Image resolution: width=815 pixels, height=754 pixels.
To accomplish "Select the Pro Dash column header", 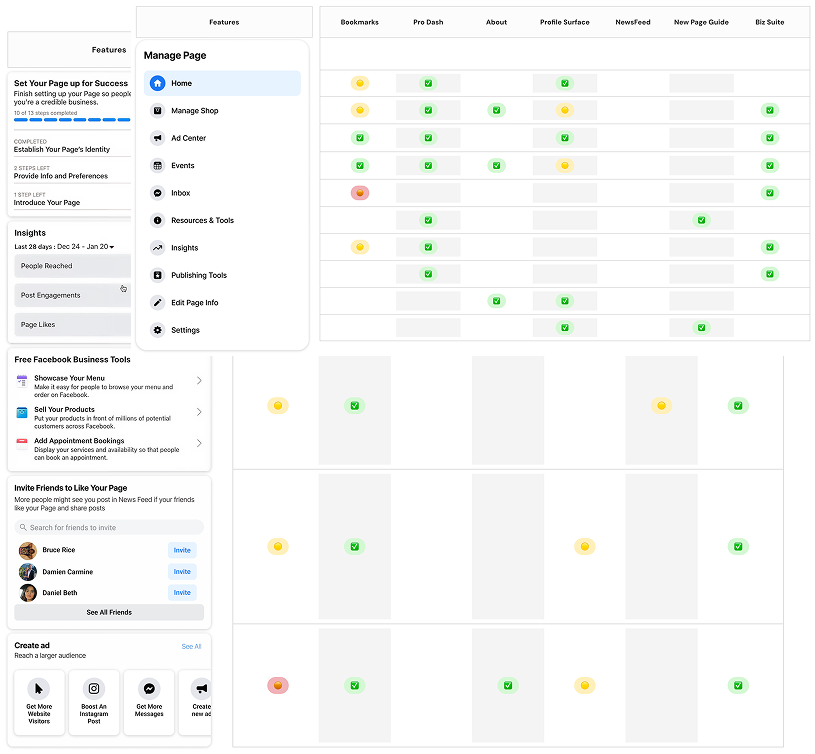I will (428, 22).
